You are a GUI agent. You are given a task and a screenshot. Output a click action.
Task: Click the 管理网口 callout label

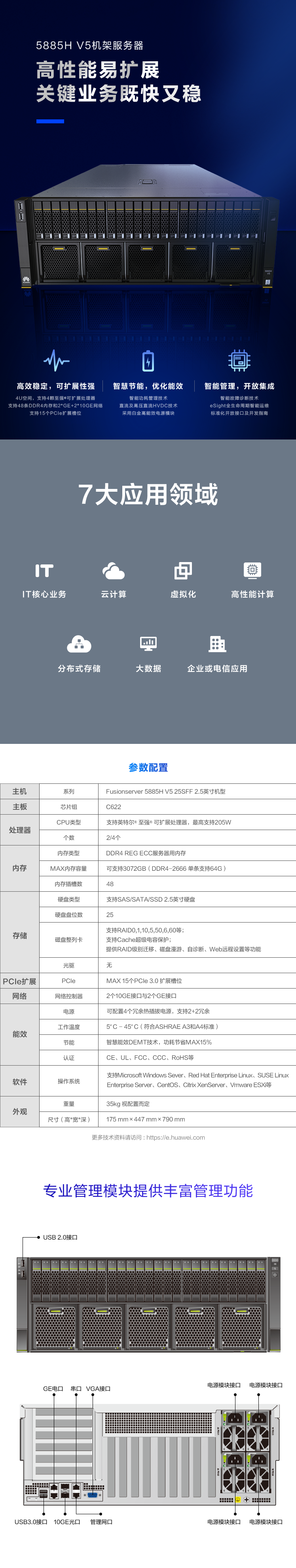pyautogui.click(x=101, y=1522)
